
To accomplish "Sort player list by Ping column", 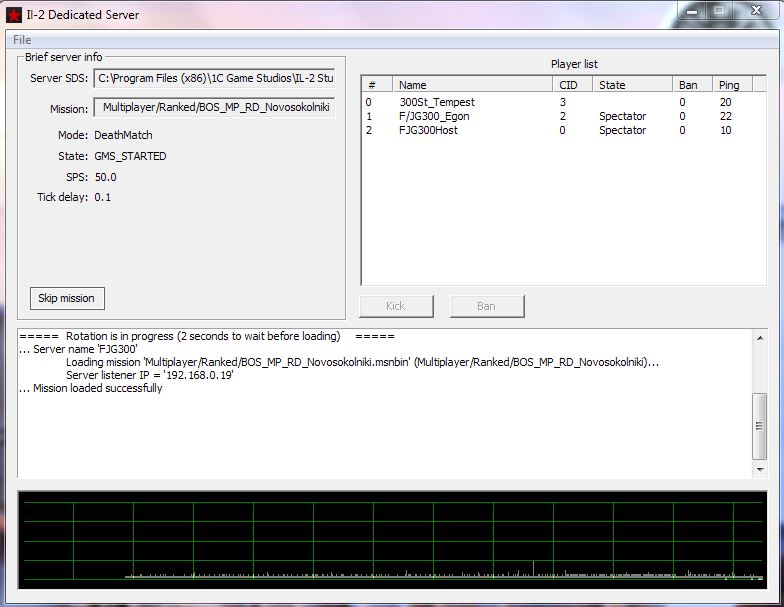I will click(x=732, y=84).
